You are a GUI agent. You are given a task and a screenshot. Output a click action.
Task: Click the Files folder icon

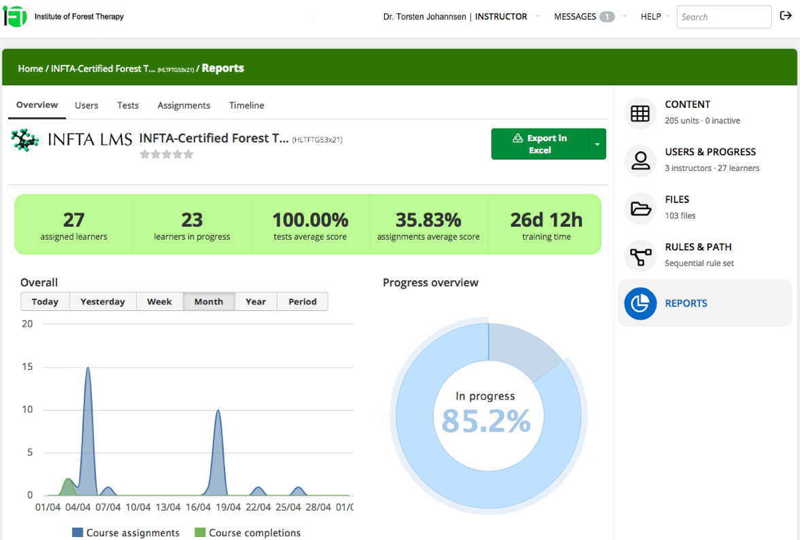point(640,208)
